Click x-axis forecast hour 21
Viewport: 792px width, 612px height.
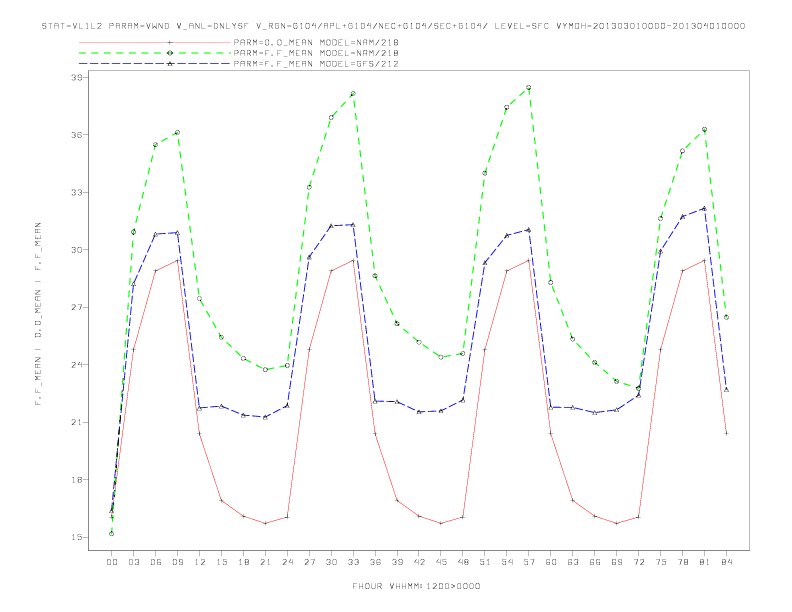[x=266, y=562]
